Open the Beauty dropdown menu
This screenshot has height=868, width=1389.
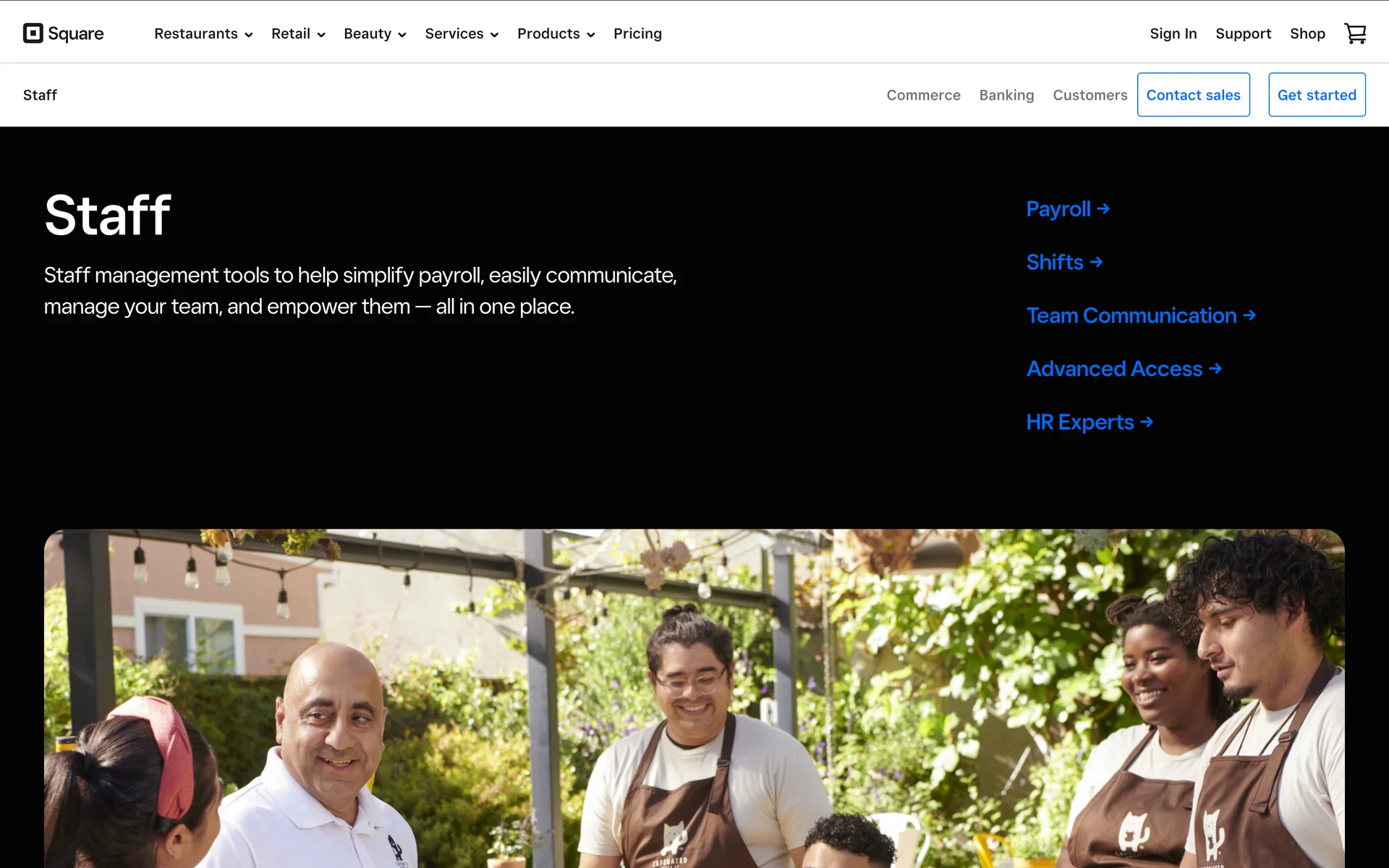(375, 33)
